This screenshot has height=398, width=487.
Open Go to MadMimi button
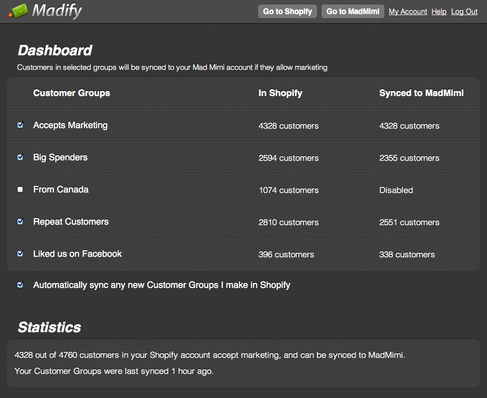point(353,11)
